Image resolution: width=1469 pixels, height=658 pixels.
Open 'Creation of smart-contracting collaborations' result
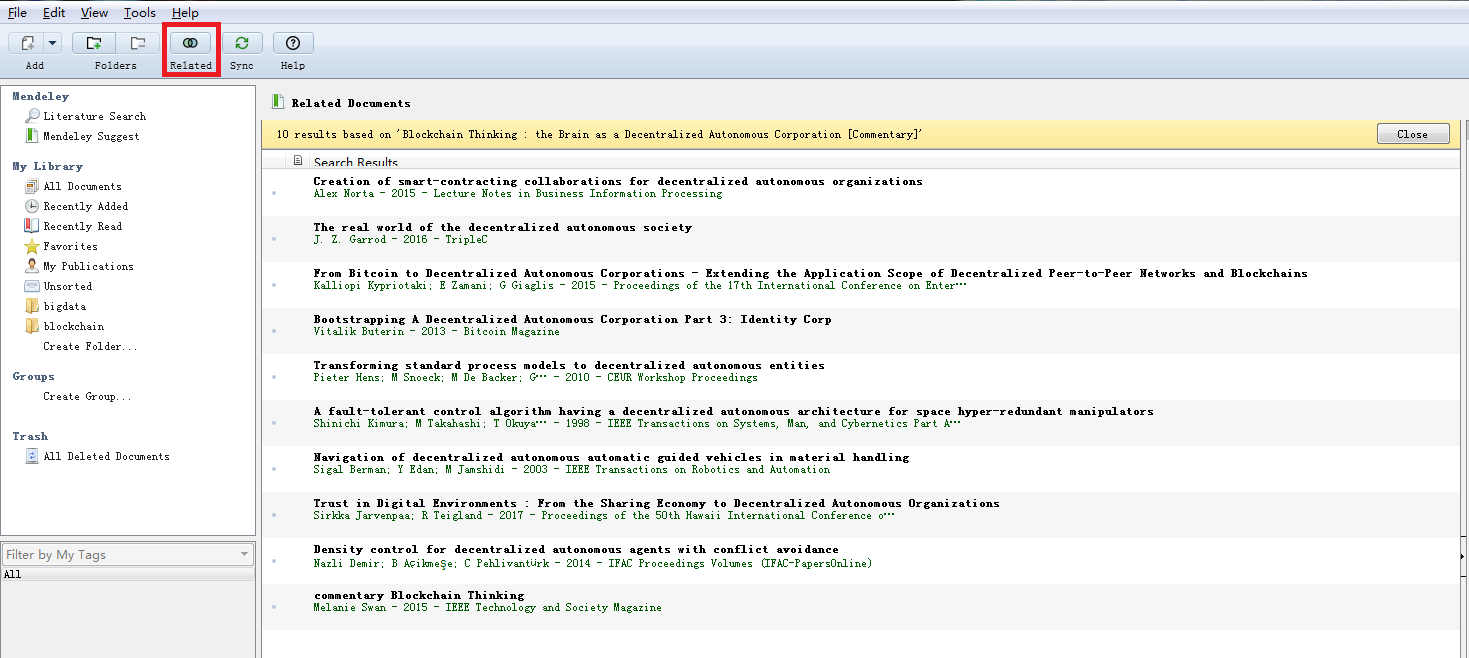click(618, 181)
